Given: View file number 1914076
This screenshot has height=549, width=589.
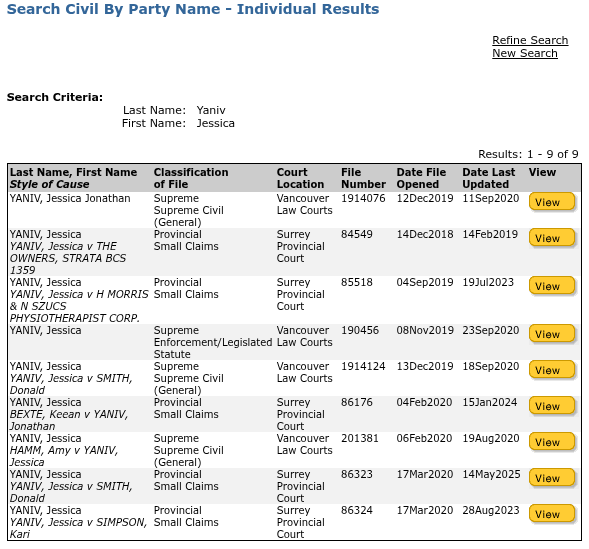Looking at the screenshot, I should tap(552, 202).
